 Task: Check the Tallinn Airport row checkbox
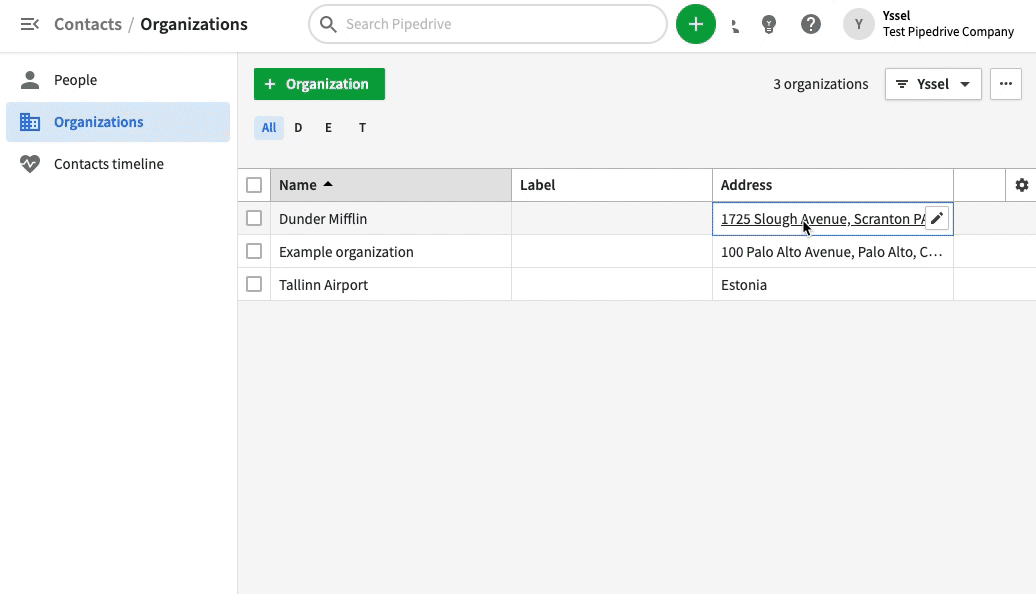point(254,284)
